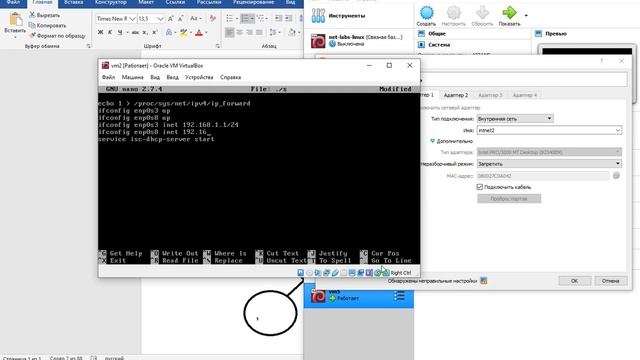Click the USB status icon in vm2 status bar
The width and height of the screenshot is (640, 360).
(x=335, y=273)
